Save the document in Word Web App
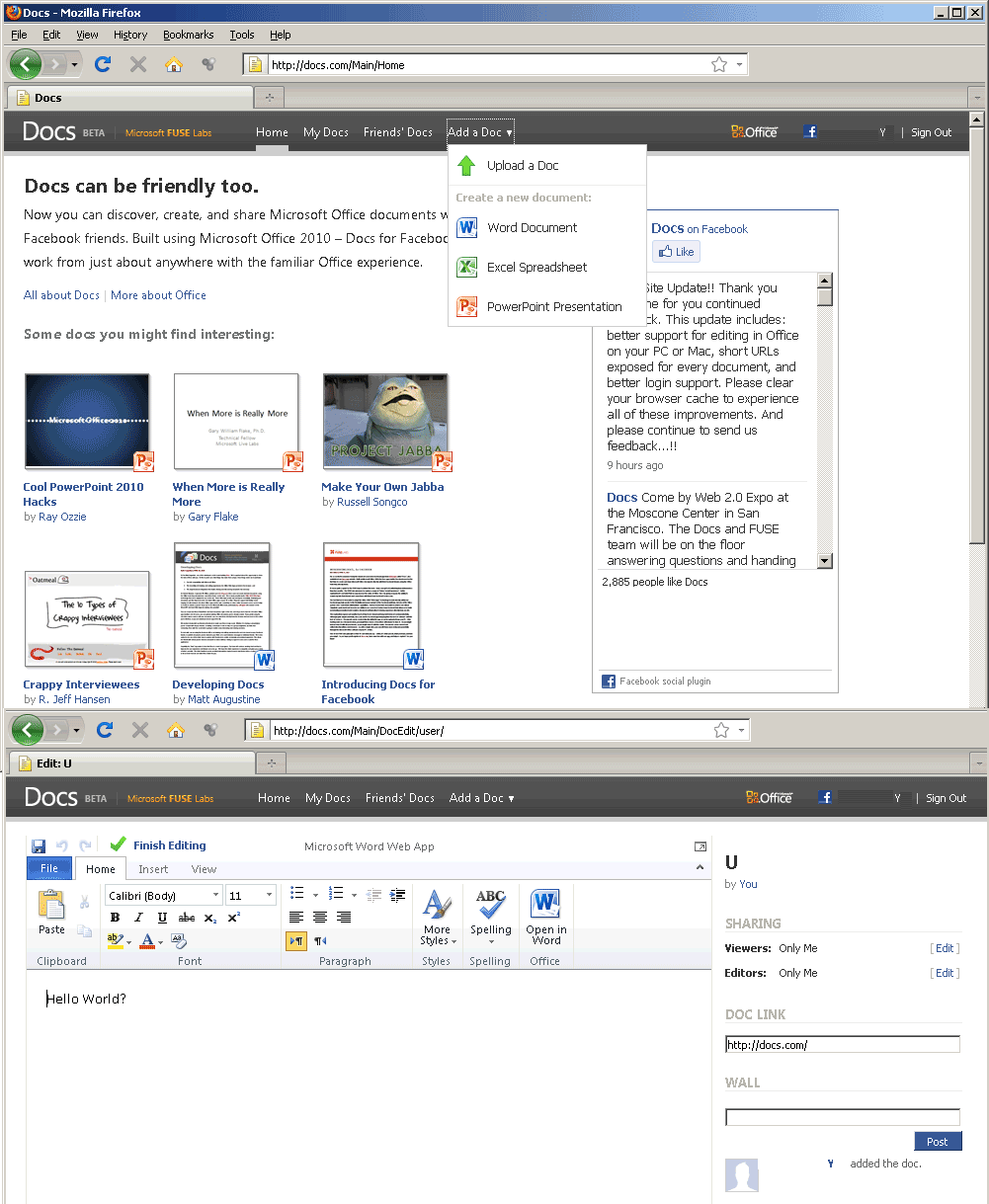The image size is (989, 1204). (x=39, y=845)
